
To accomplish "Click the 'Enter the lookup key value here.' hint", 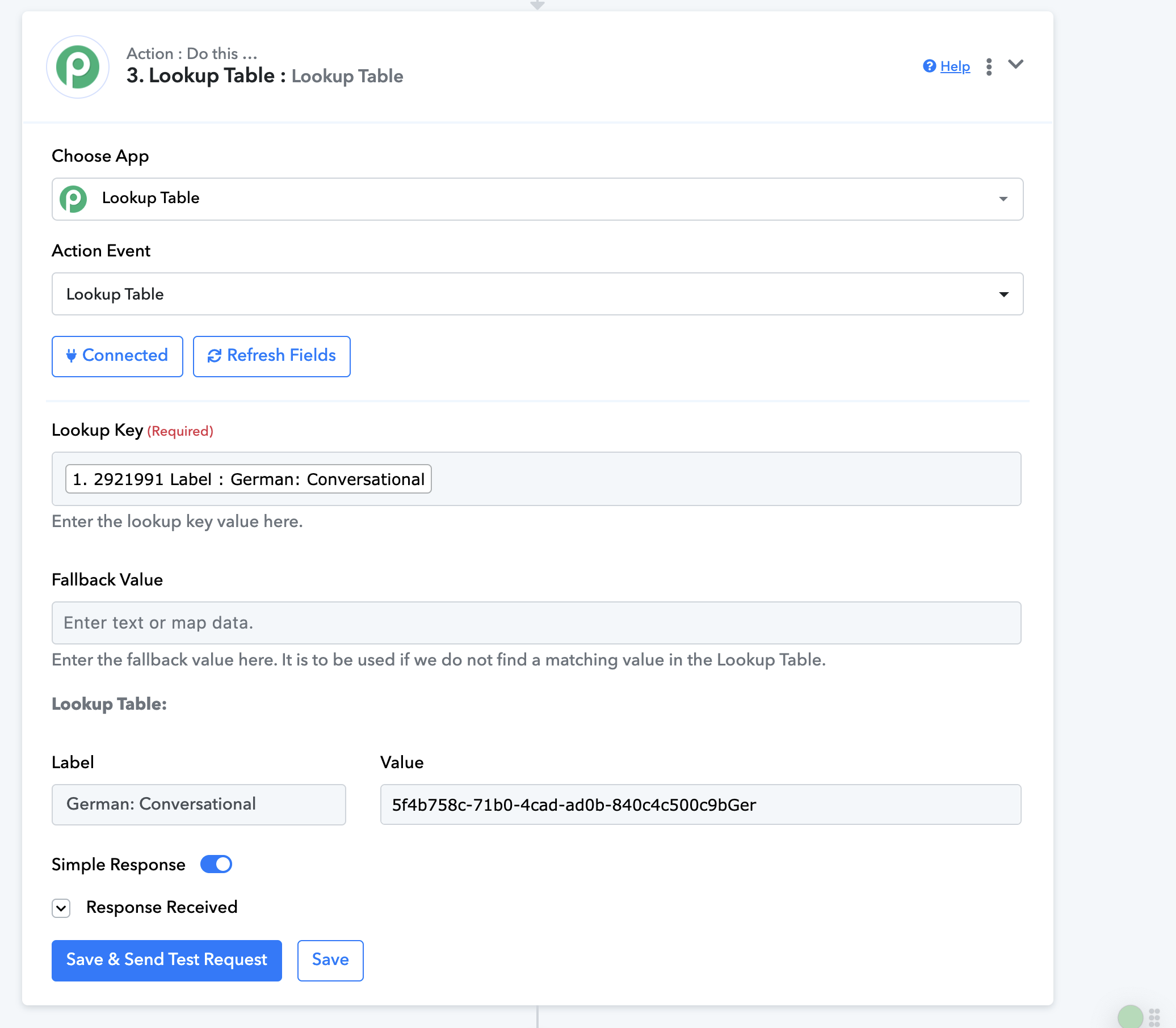I will pos(177,521).
